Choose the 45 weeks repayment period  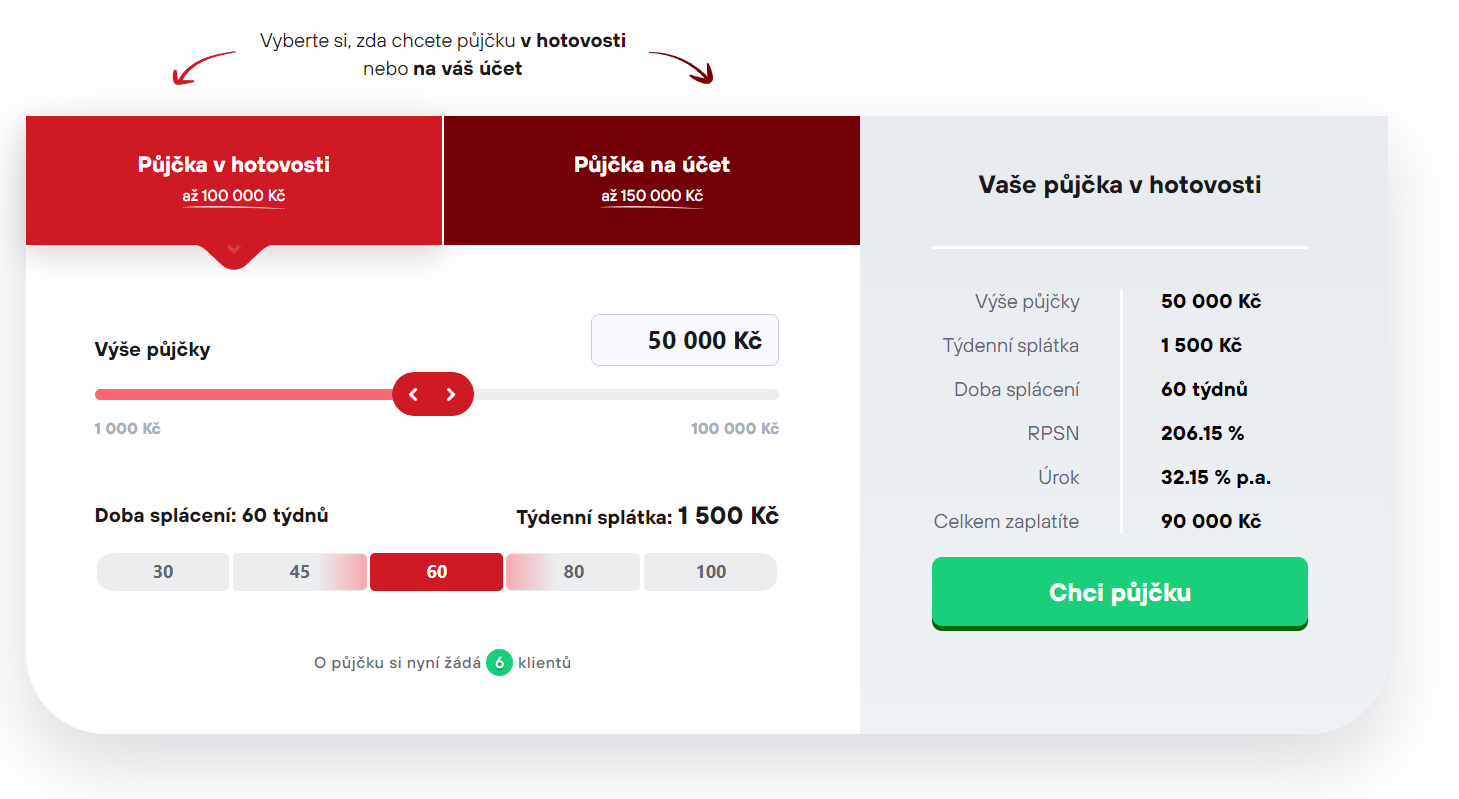(x=299, y=572)
